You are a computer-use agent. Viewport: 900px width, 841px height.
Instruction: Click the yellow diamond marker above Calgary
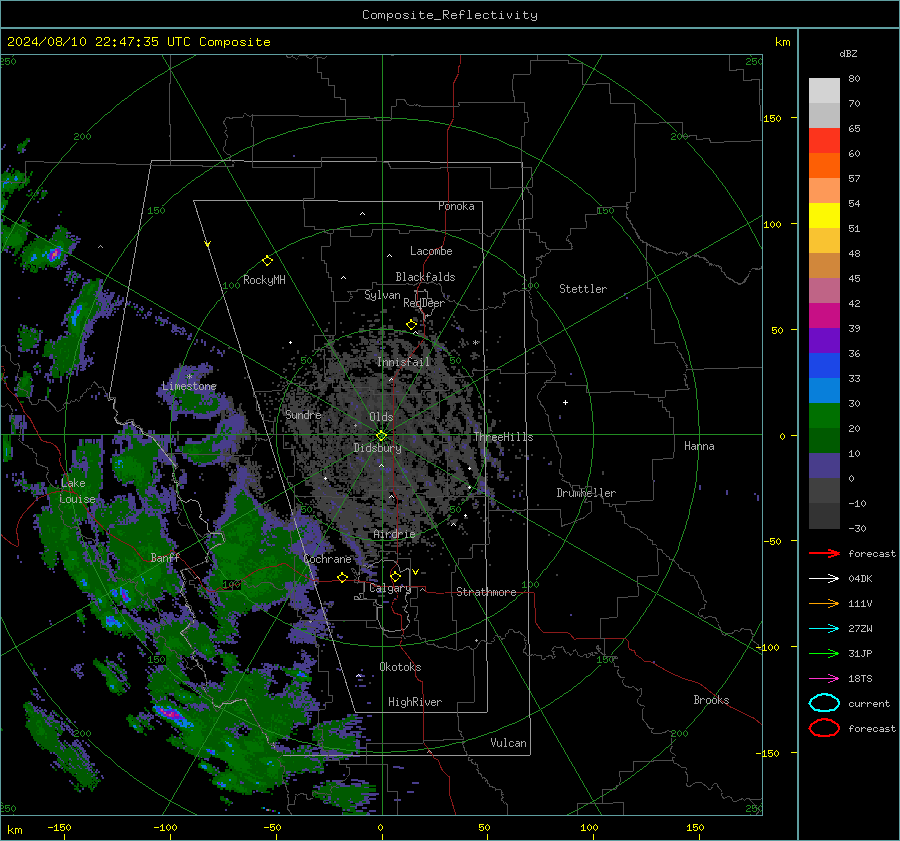coord(395,576)
